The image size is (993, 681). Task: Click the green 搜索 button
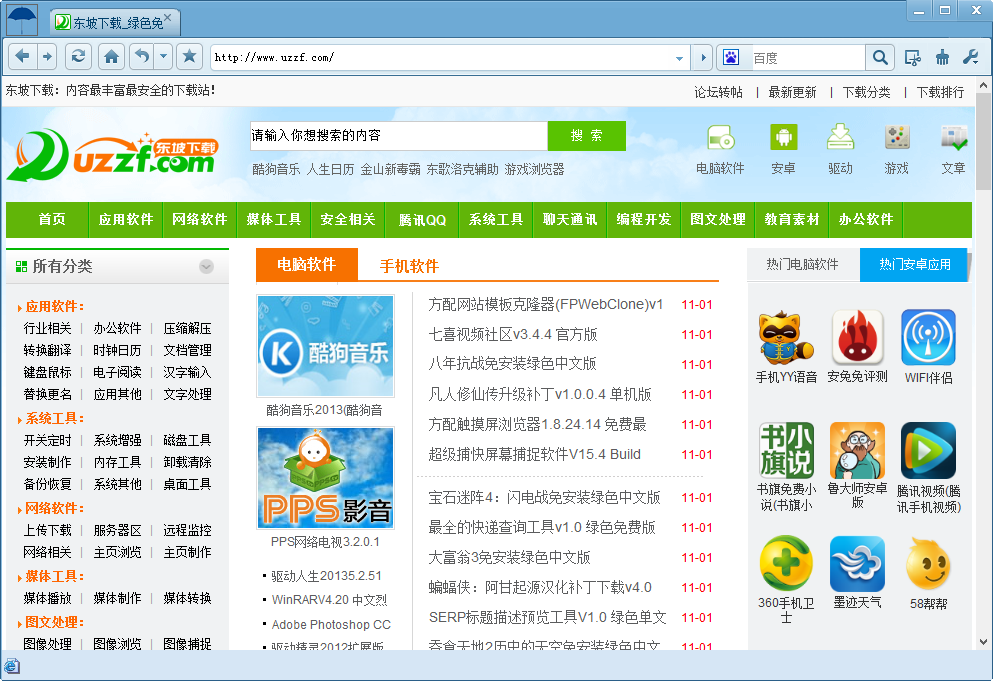tap(586, 136)
